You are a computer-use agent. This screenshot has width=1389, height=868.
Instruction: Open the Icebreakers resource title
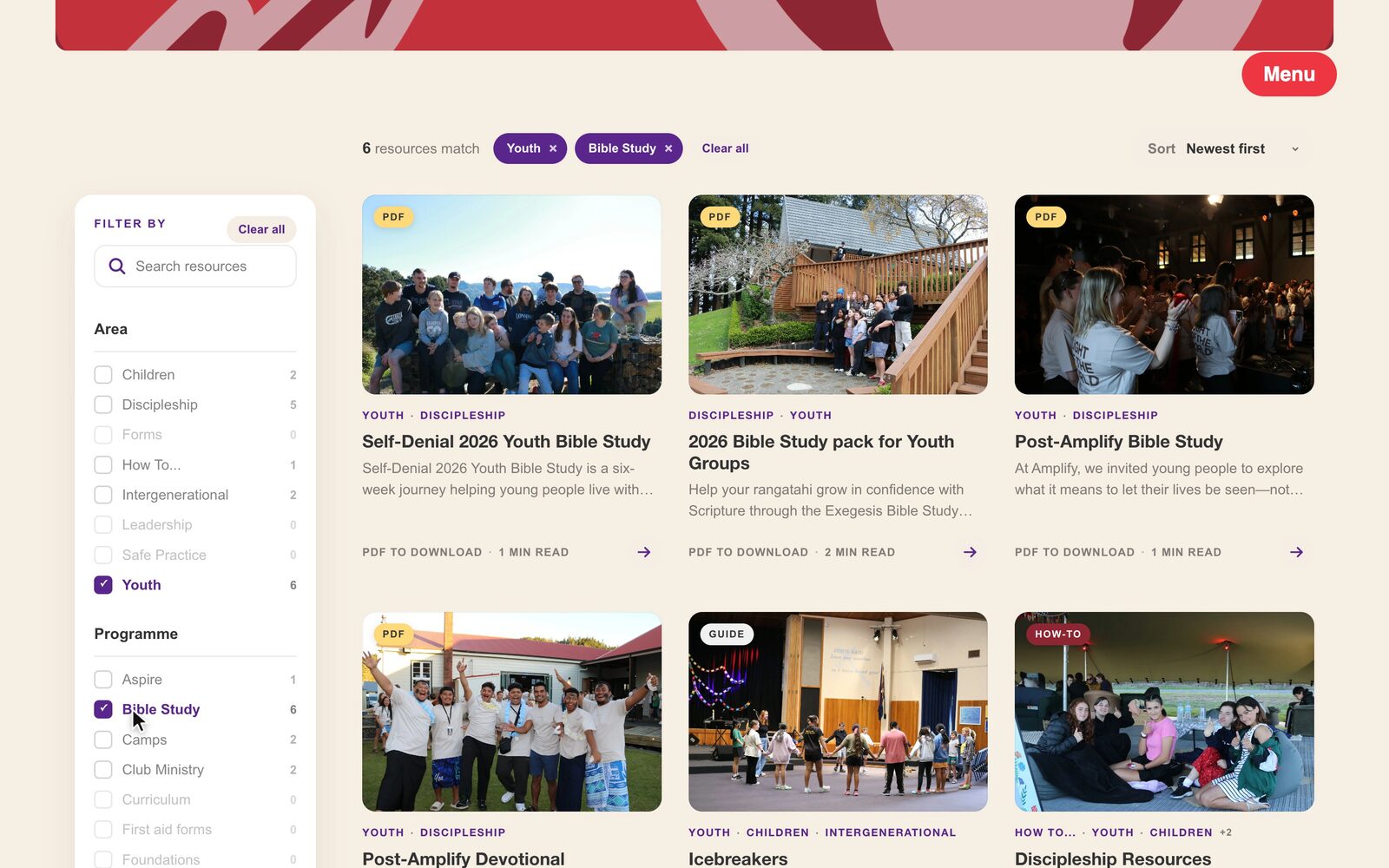point(738,858)
